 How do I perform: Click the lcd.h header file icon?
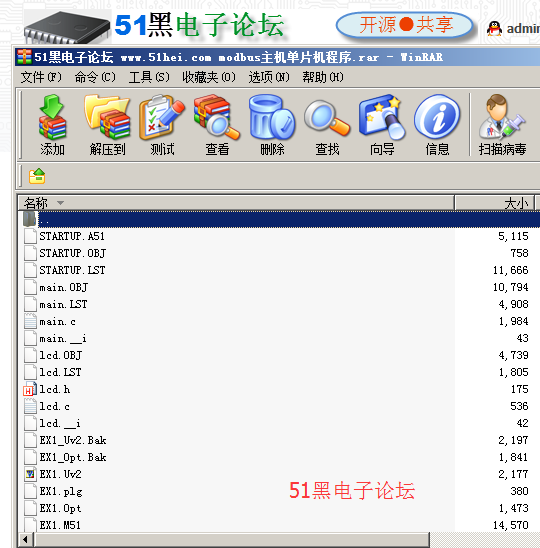coord(30,389)
